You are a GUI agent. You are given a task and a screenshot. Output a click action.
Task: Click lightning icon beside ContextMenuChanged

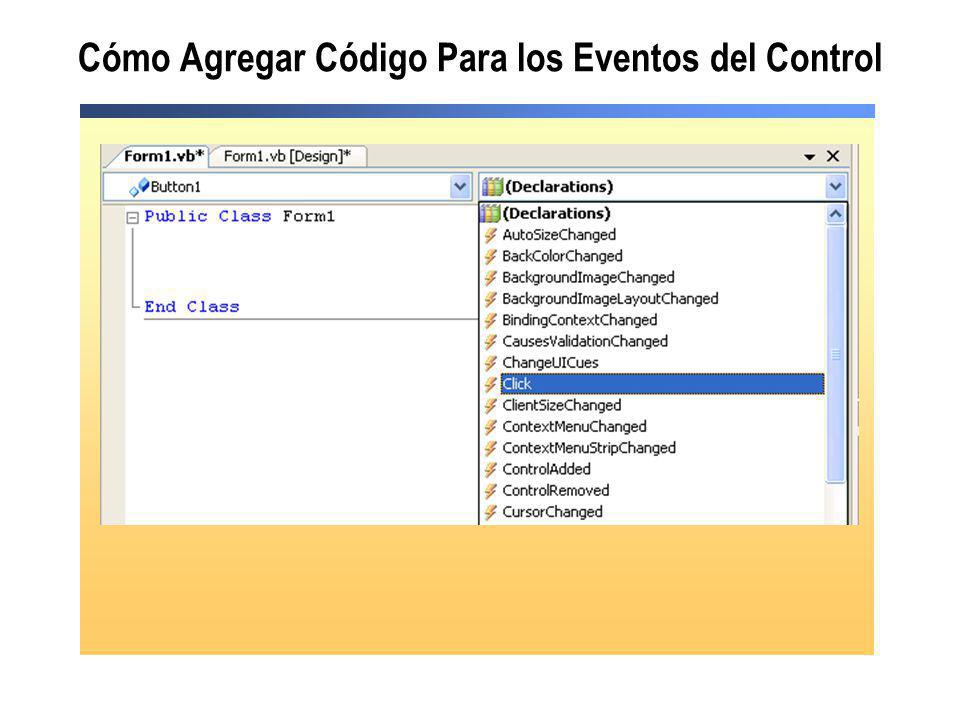[x=490, y=427]
